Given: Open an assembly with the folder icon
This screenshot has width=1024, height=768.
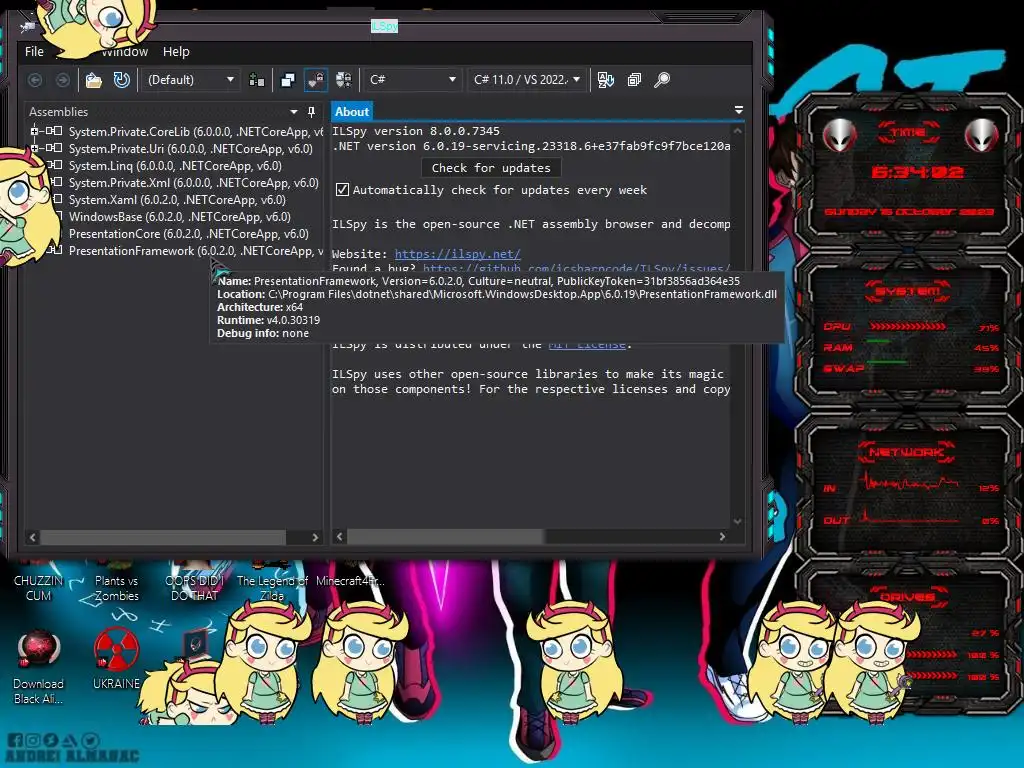Looking at the screenshot, I should click(x=94, y=80).
